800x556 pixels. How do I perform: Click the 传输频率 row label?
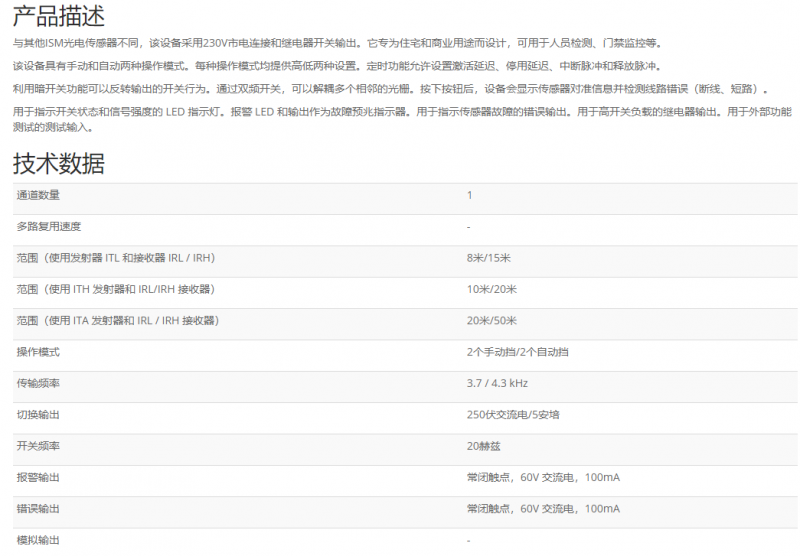pos(38,383)
